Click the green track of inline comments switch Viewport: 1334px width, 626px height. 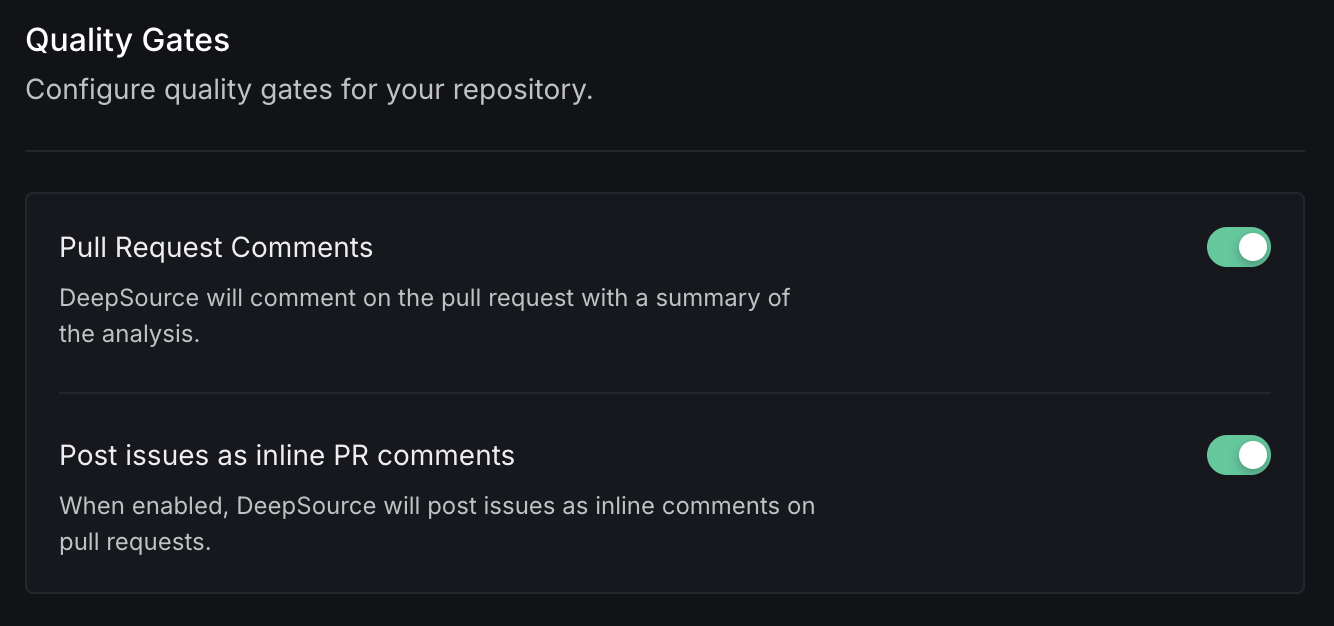pyautogui.click(x=1222, y=455)
